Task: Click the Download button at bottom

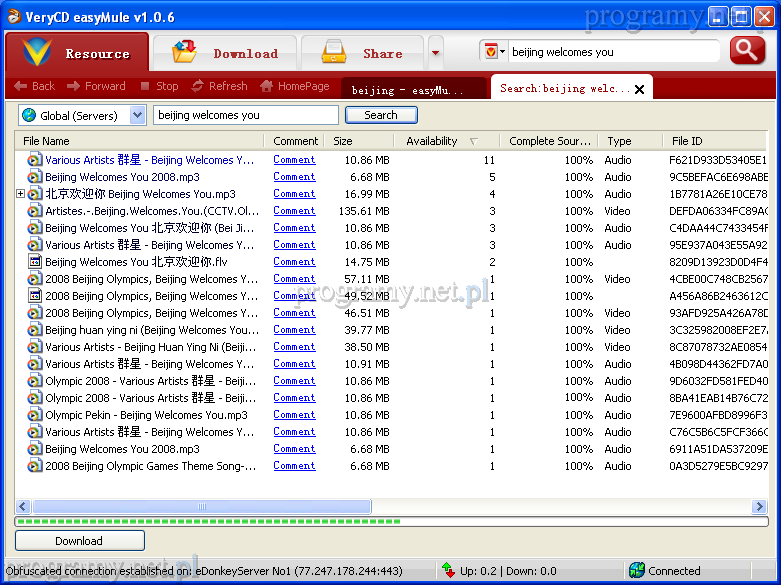Action: point(79,541)
